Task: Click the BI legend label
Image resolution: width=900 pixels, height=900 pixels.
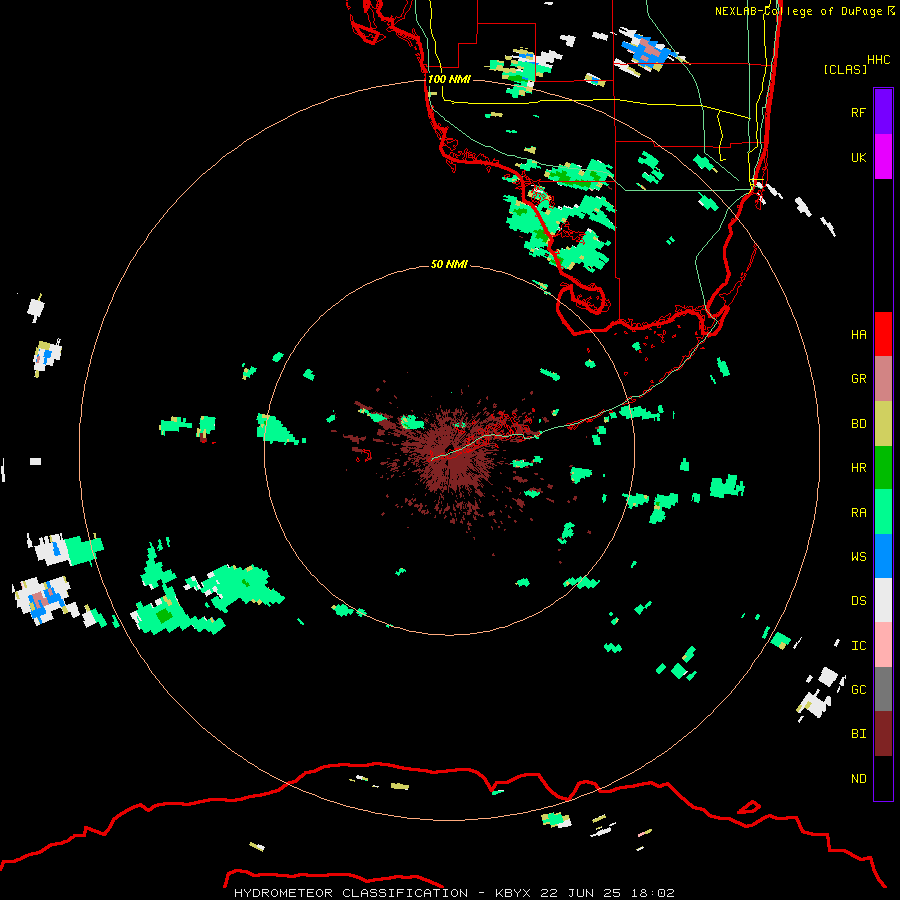Action: 858,734
